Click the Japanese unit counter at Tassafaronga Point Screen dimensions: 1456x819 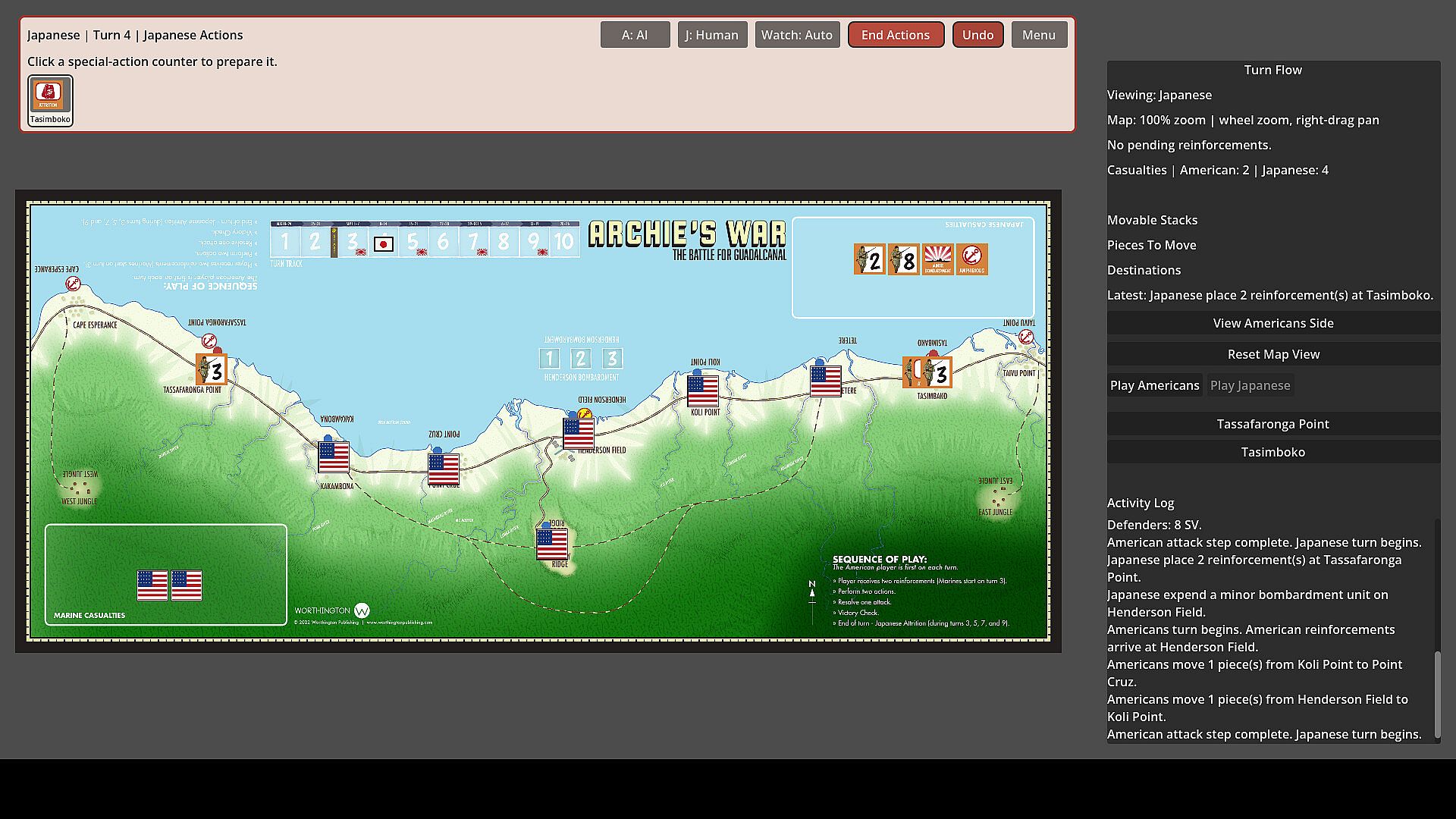click(x=211, y=370)
